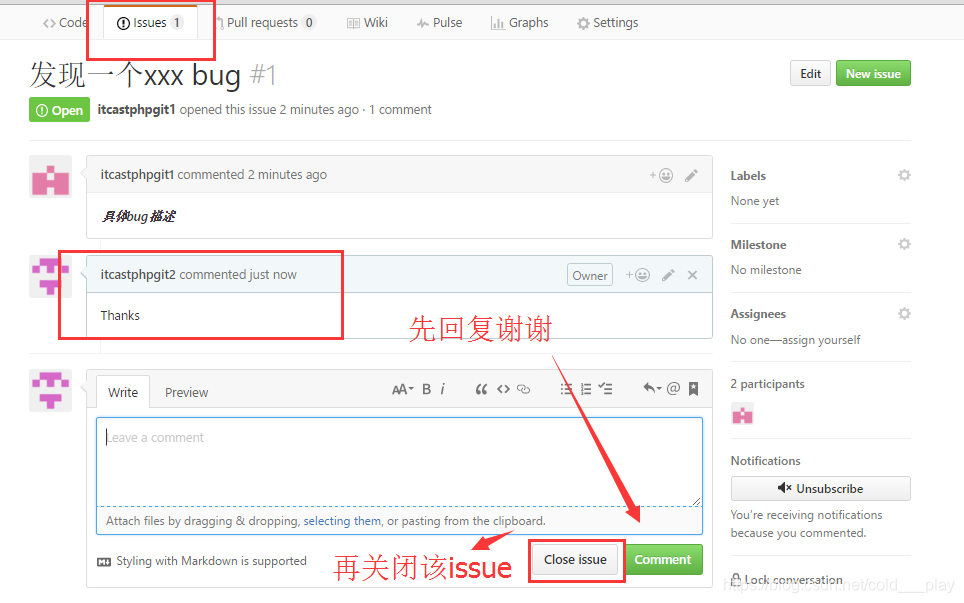The image size is (964, 603).
Task: Click the Close issue button
Action: pyautogui.click(x=575, y=559)
